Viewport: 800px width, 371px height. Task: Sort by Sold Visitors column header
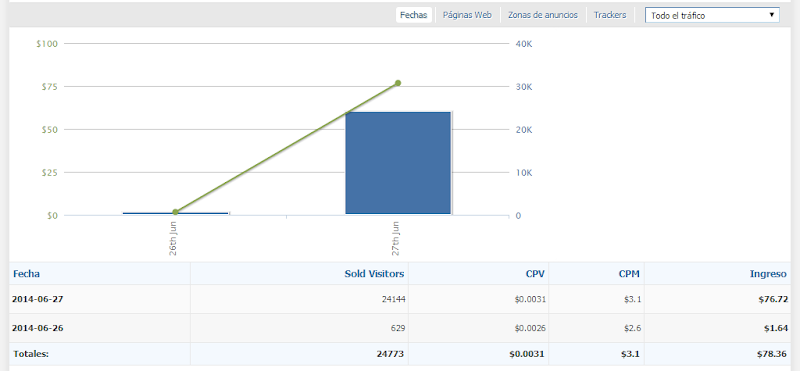(x=374, y=274)
